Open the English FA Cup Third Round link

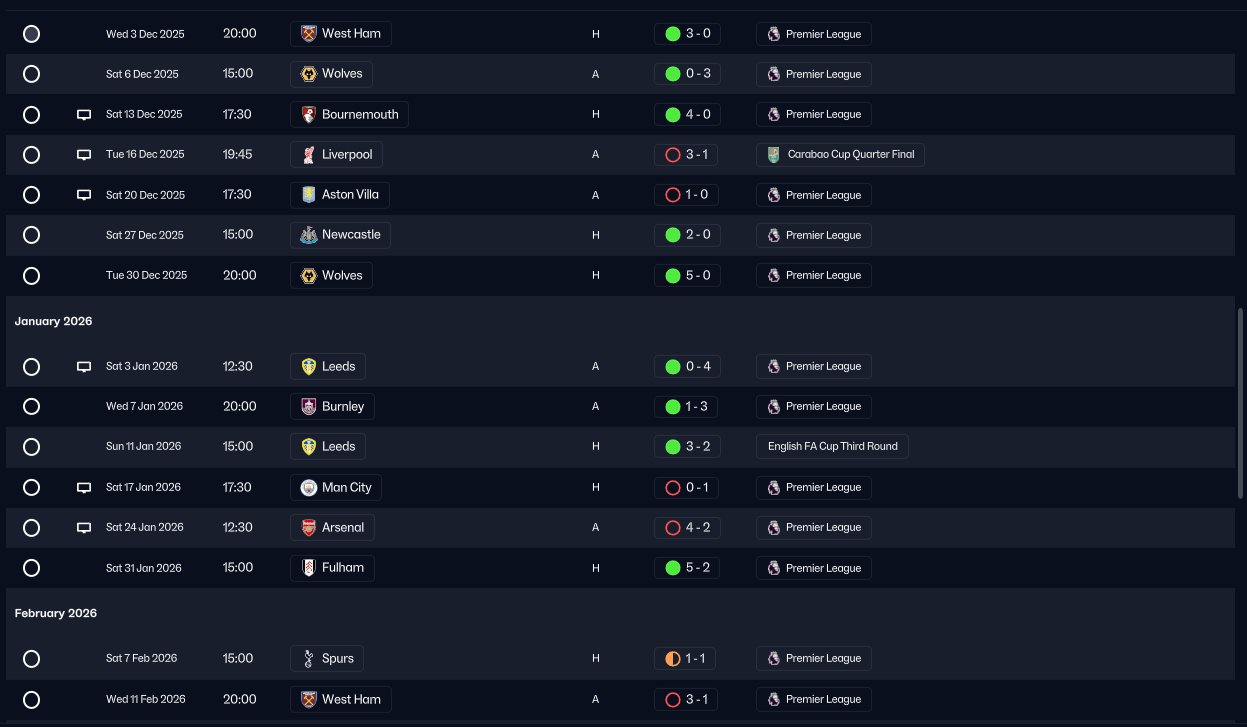pyautogui.click(x=833, y=447)
